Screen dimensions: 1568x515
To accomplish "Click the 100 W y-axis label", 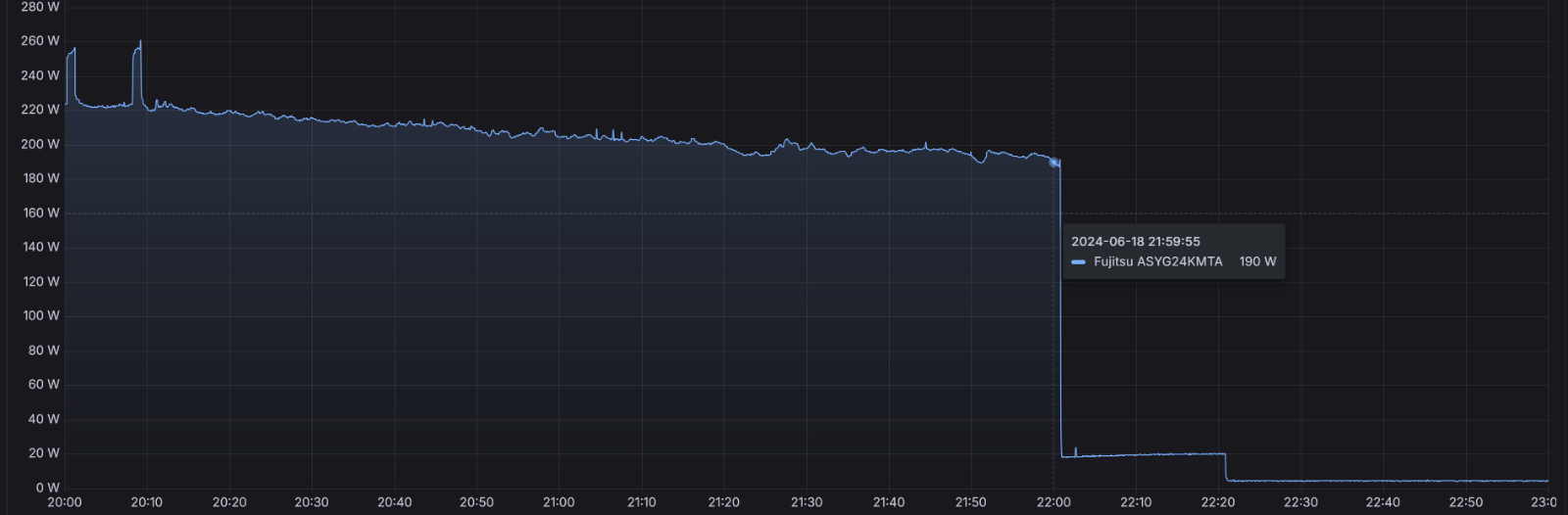I will coord(41,315).
